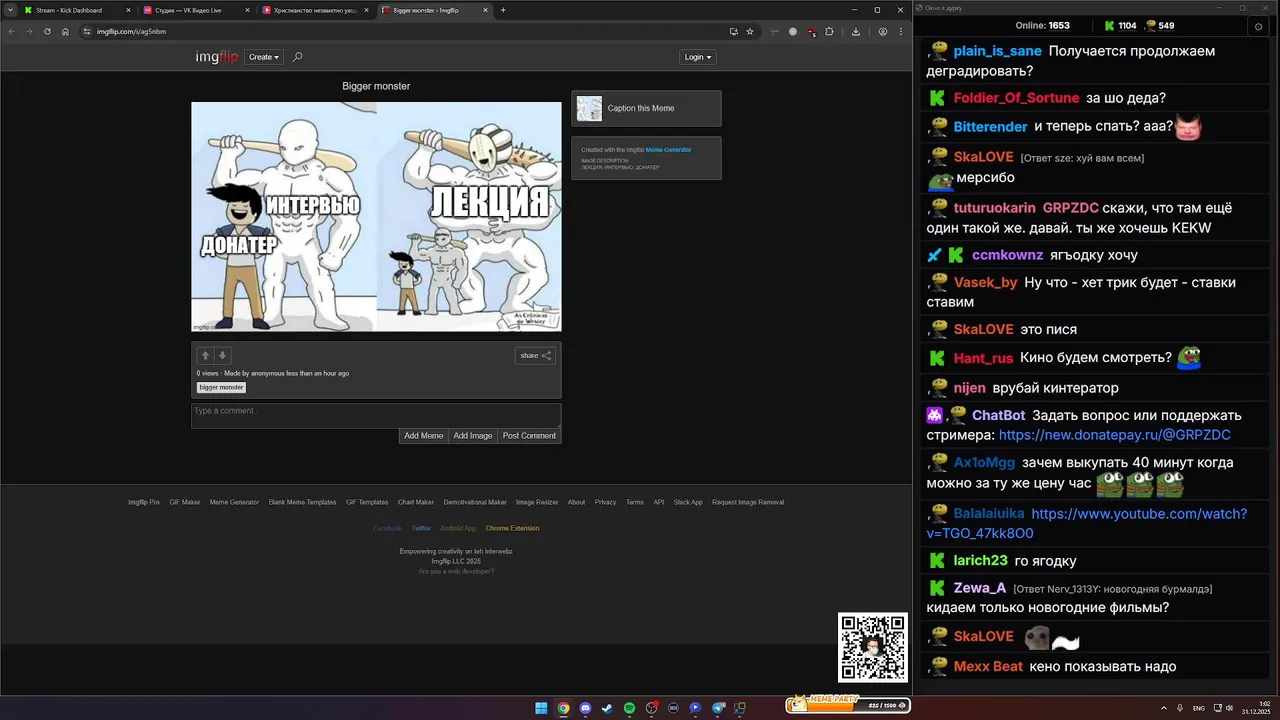Screen dimensions: 1280x720
Task: Click the comment input field
Action: click(x=376, y=415)
